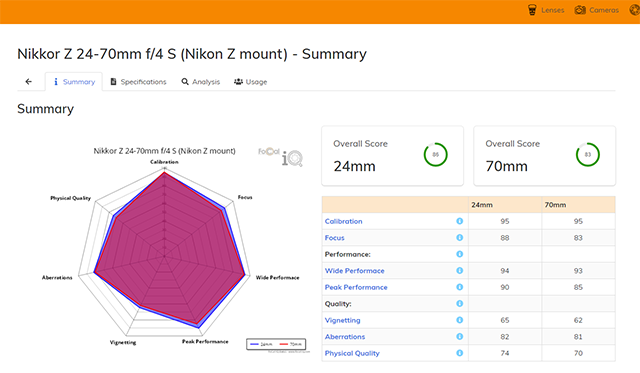The width and height of the screenshot is (640, 373).
Task: Switch to the Usage tab
Action: coord(251,82)
